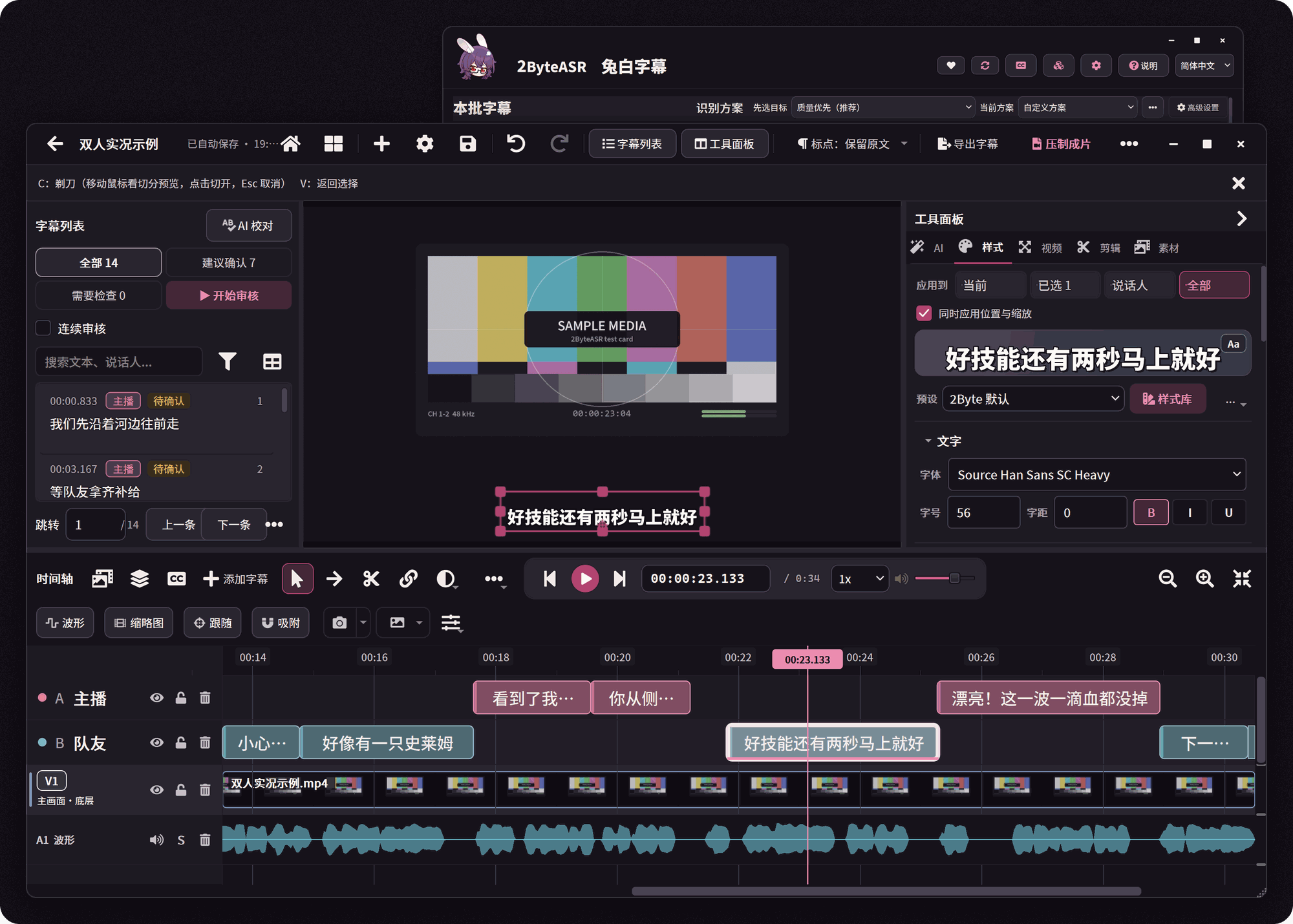Open the grid layout icon in toolbar
This screenshot has width=1293, height=924.
pos(334,143)
